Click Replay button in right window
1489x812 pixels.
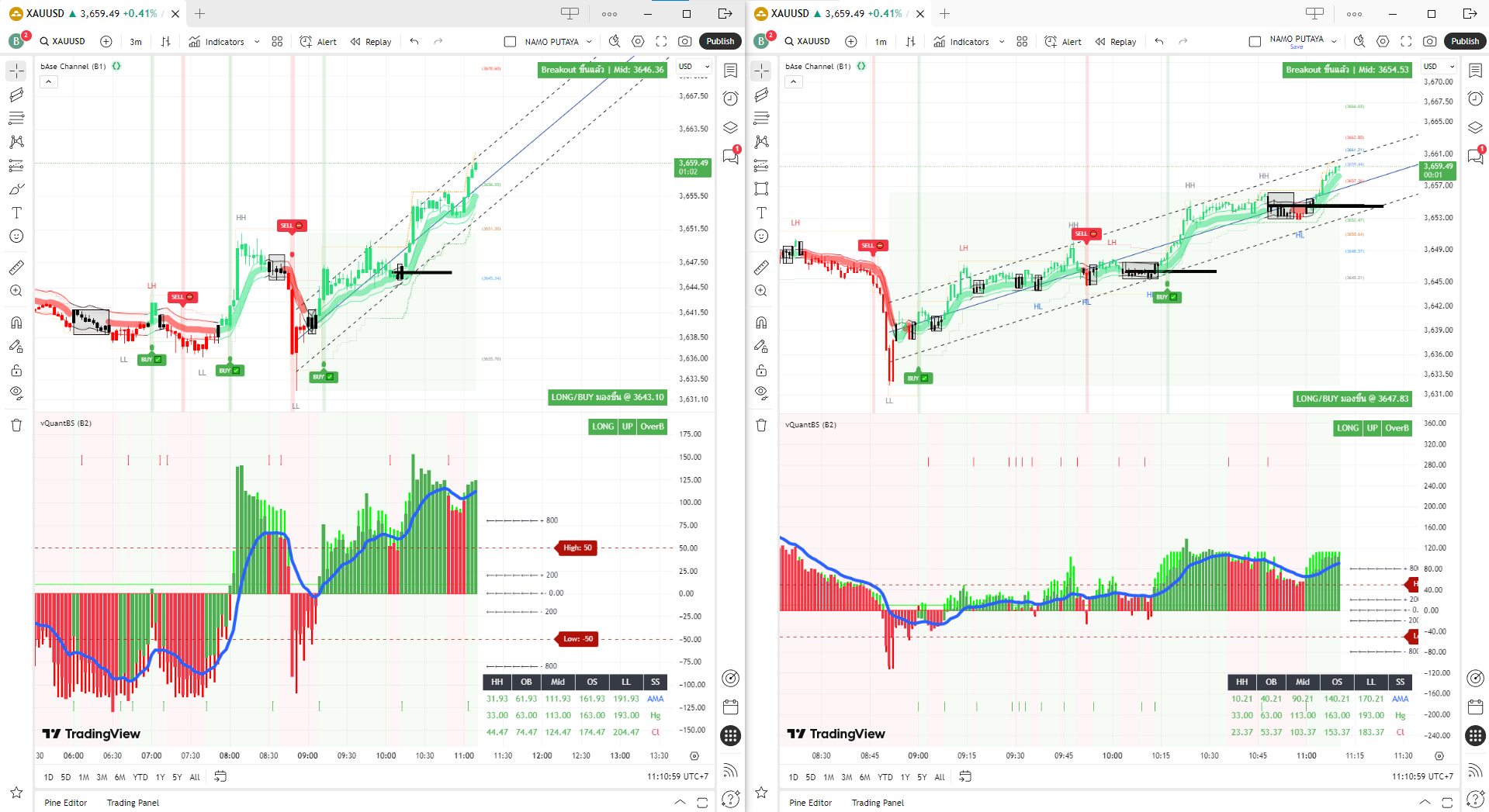point(1115,42)
